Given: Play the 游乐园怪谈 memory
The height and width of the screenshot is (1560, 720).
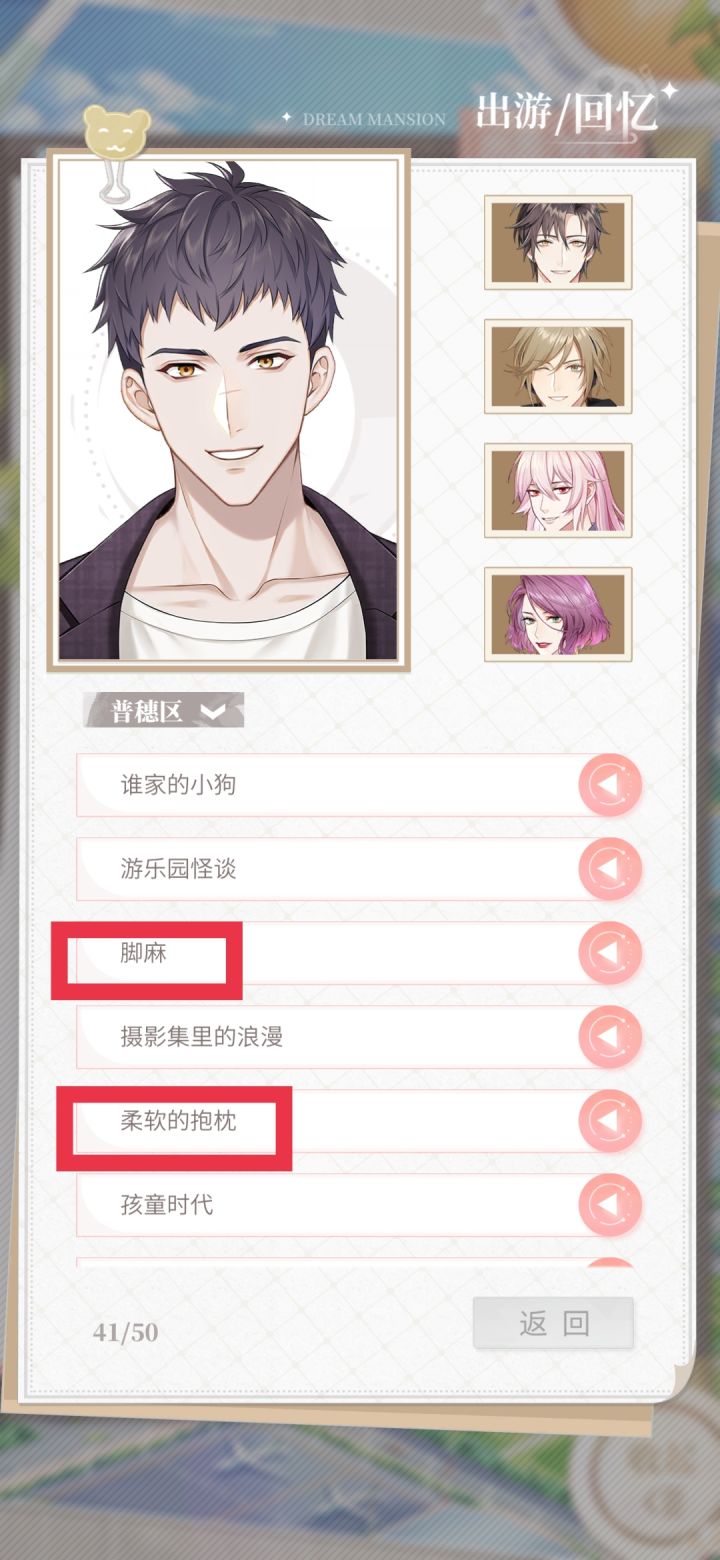Looking at the screenshot, I should coord(609,869).
